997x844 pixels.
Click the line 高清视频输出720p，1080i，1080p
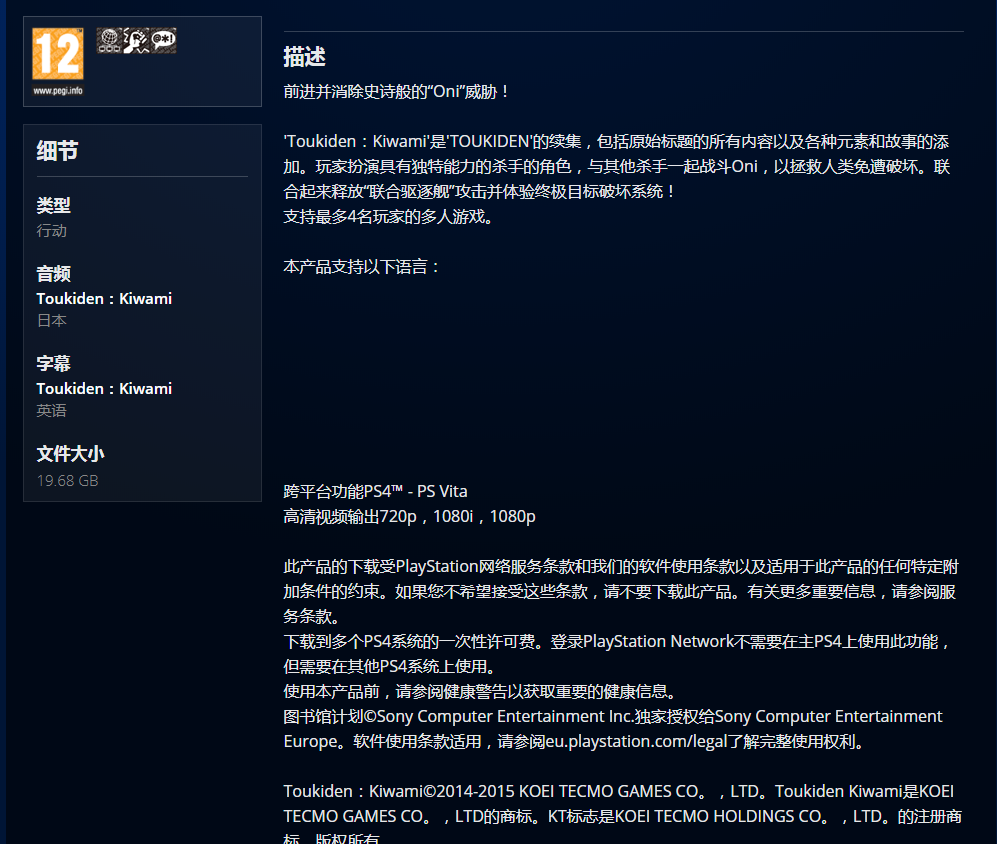pyautogui.click(x=409, y=516)
